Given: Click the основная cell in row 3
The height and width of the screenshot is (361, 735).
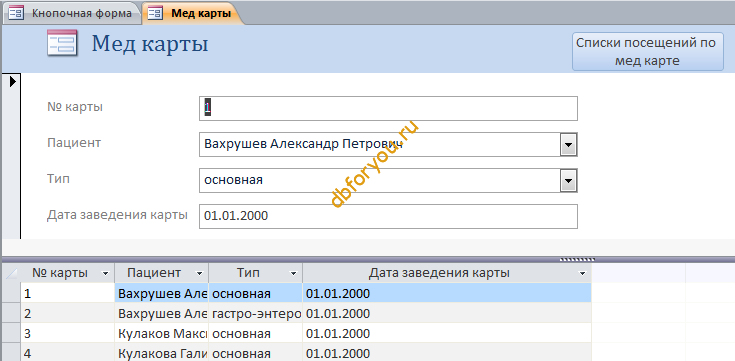Looking at the screenshot, I should pos(256,333).
